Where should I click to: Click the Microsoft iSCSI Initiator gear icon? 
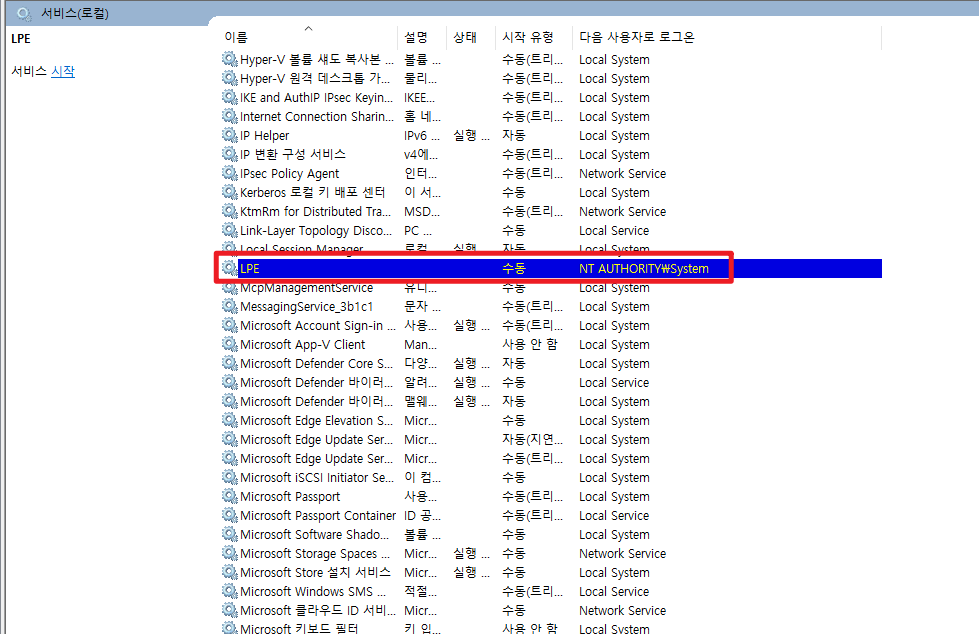coord(230,477)
